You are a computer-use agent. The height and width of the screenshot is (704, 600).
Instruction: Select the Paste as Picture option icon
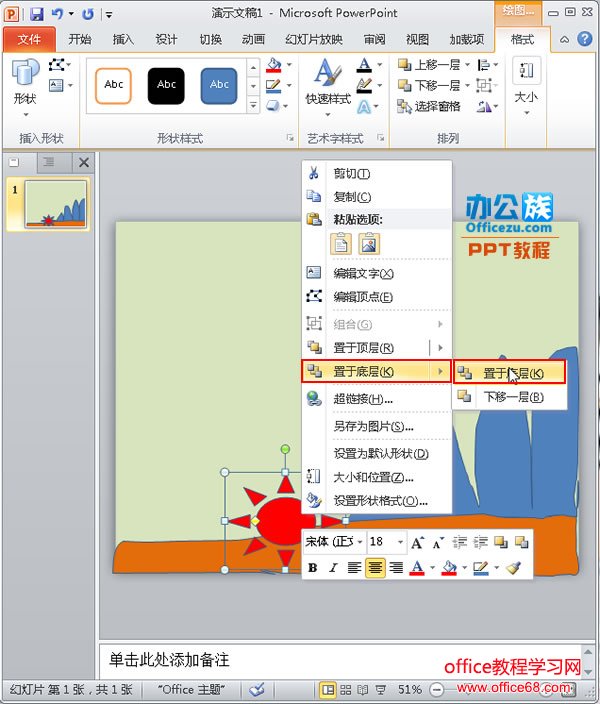tap(369, 244)
